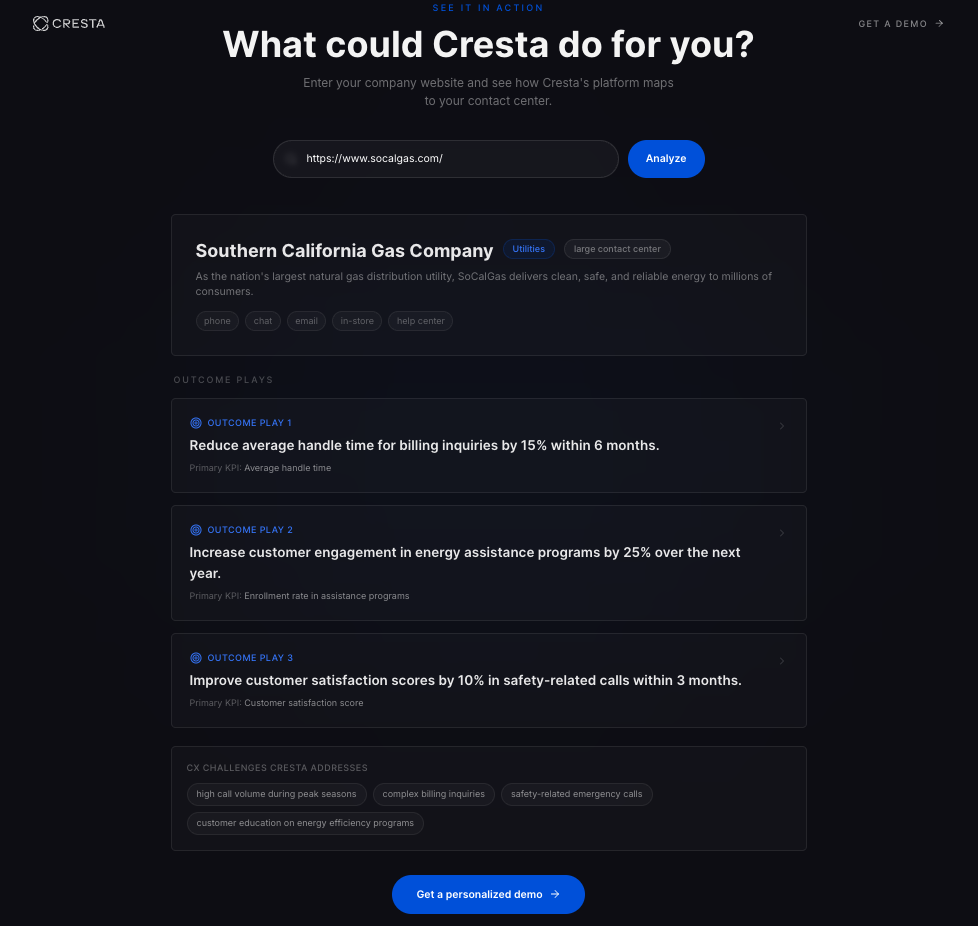Expand the Outcome Play 3 card chevron

point(782,660)
